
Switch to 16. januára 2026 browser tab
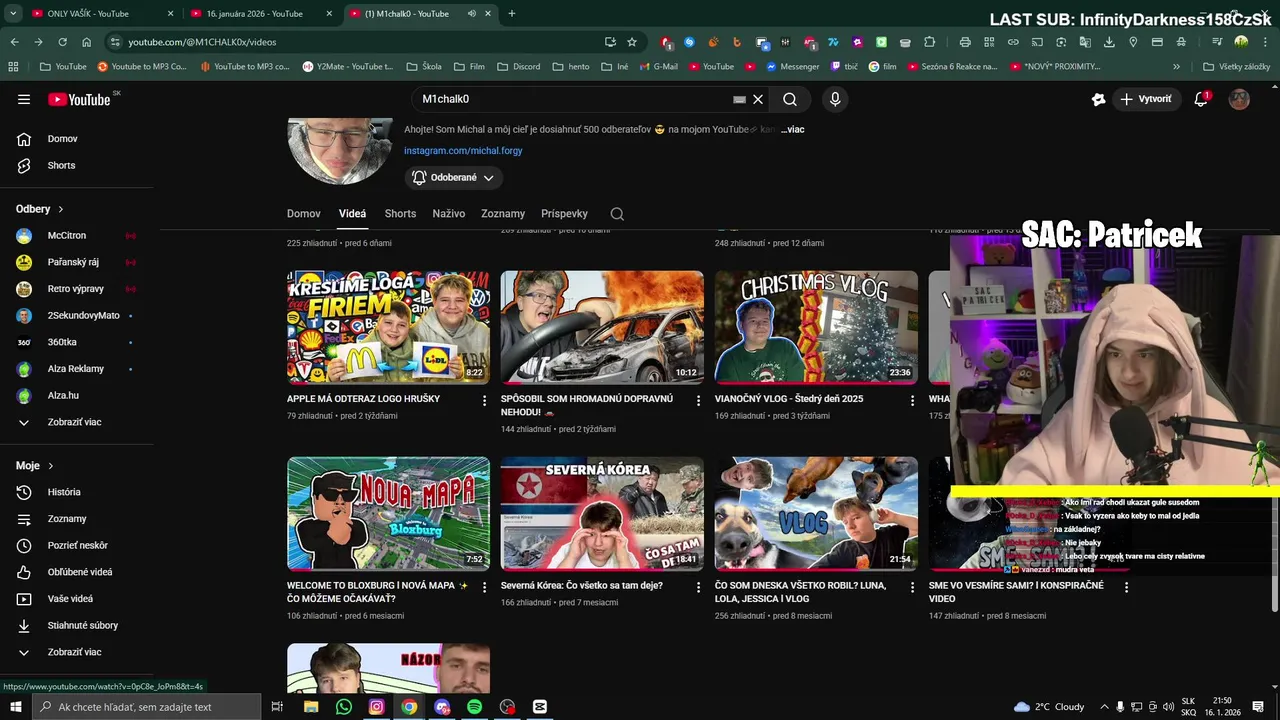tap(260, 14)
